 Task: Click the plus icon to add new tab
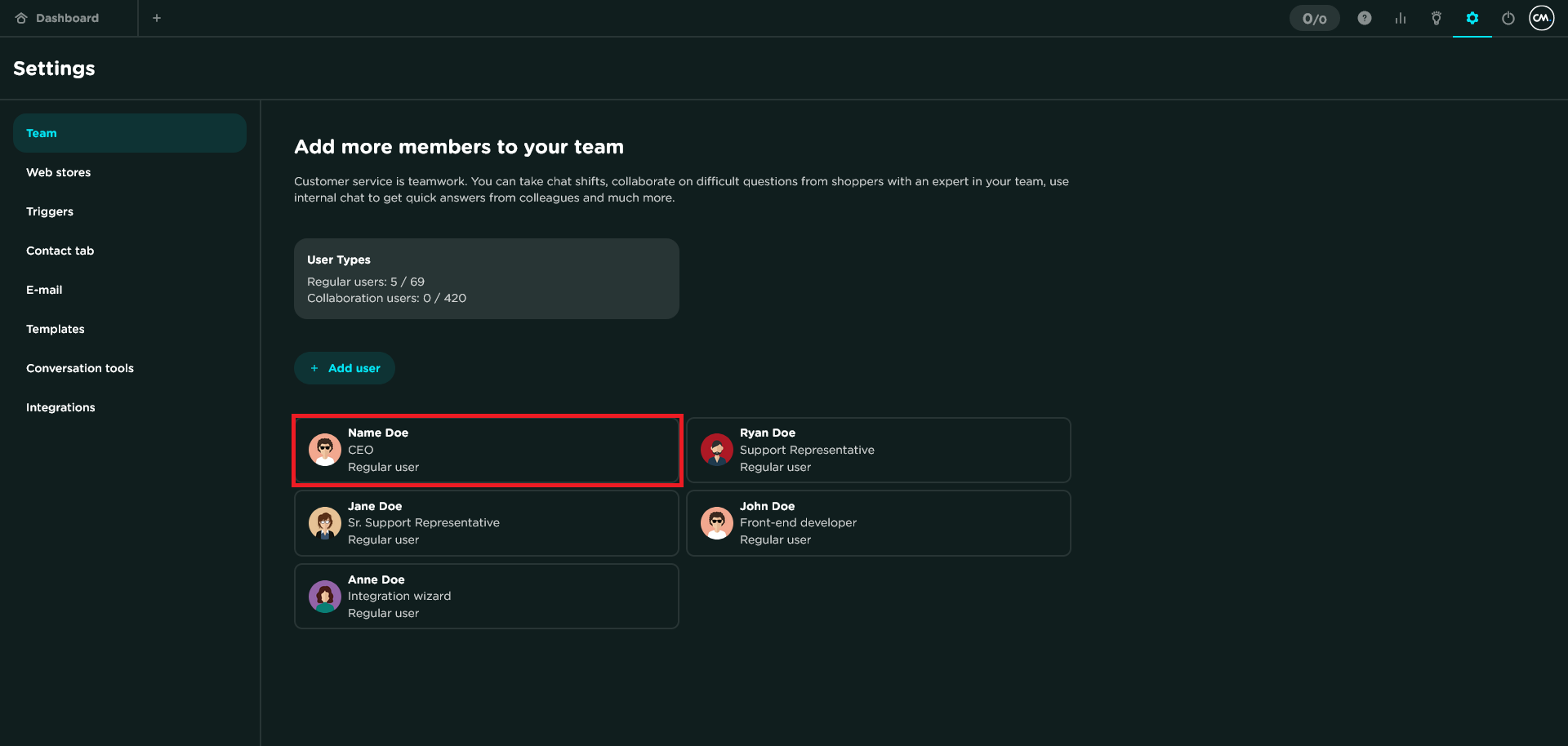pyautogui.click(x=157, y=18)
